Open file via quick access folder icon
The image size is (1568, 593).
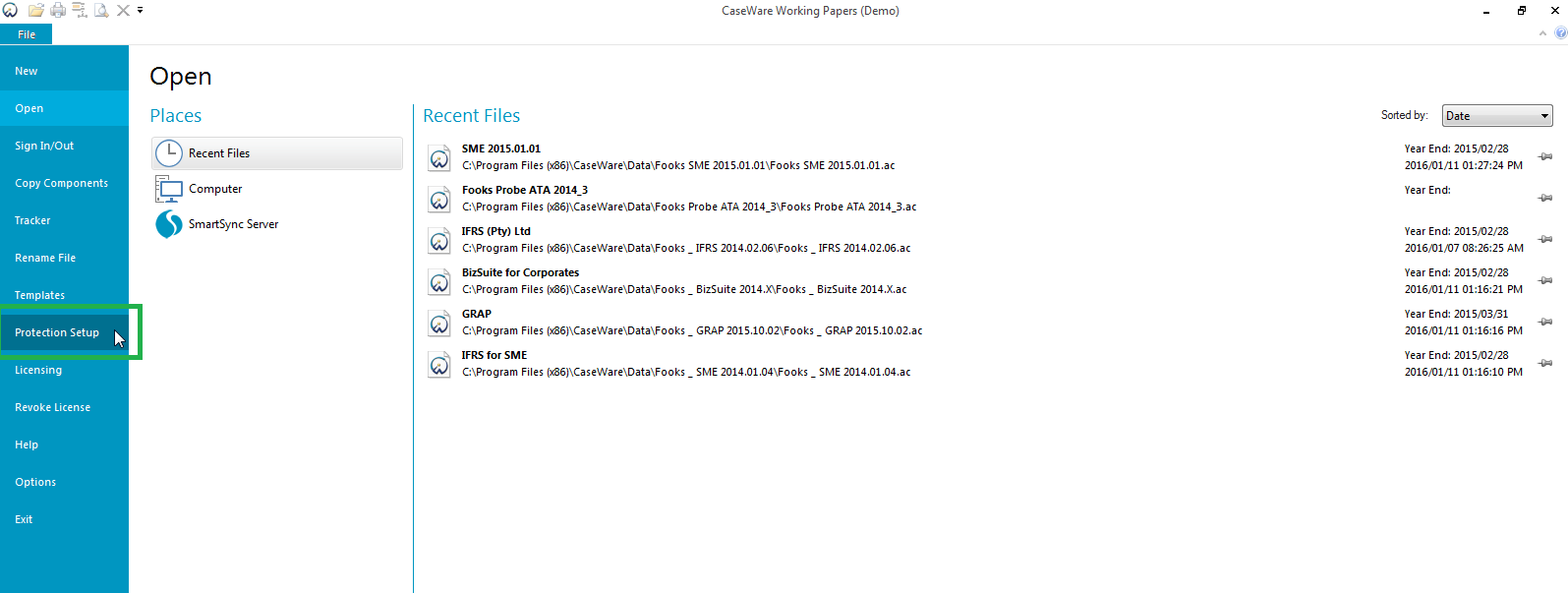click(36, 11)
